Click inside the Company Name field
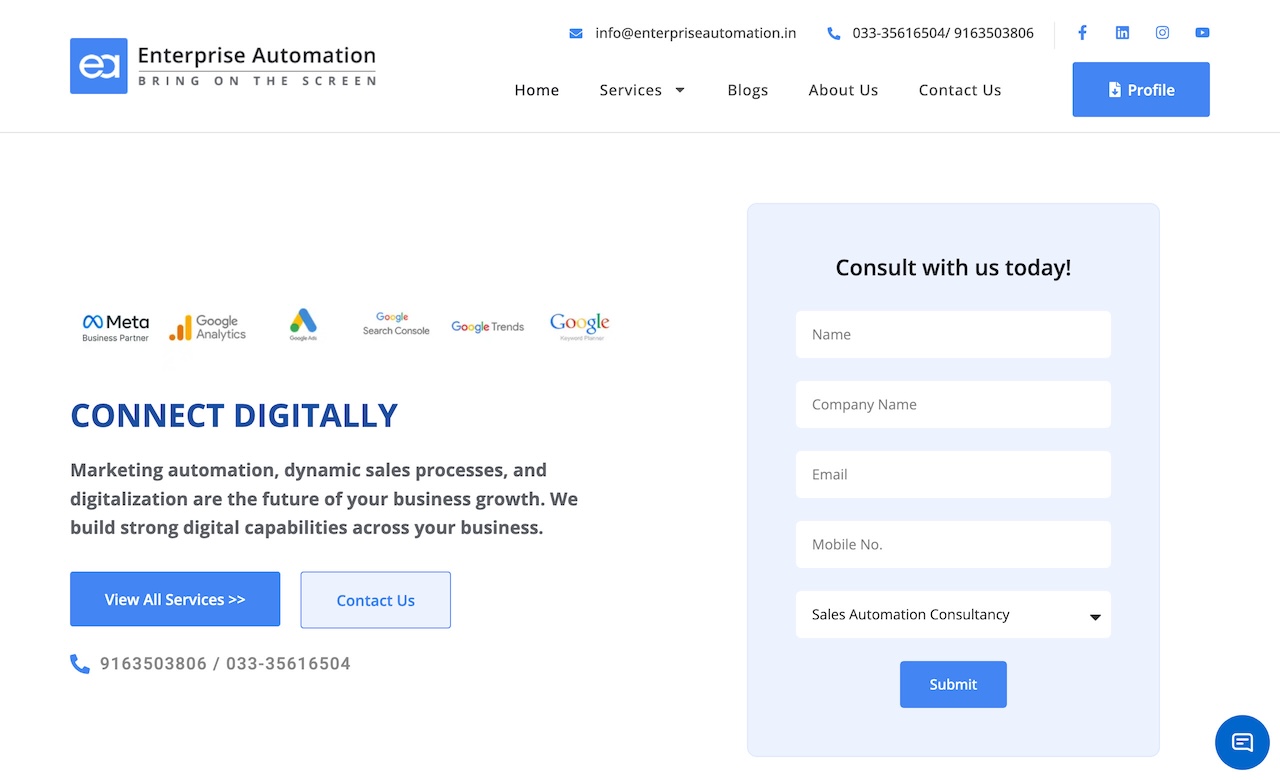1280x780 pixels. [951, 404]
